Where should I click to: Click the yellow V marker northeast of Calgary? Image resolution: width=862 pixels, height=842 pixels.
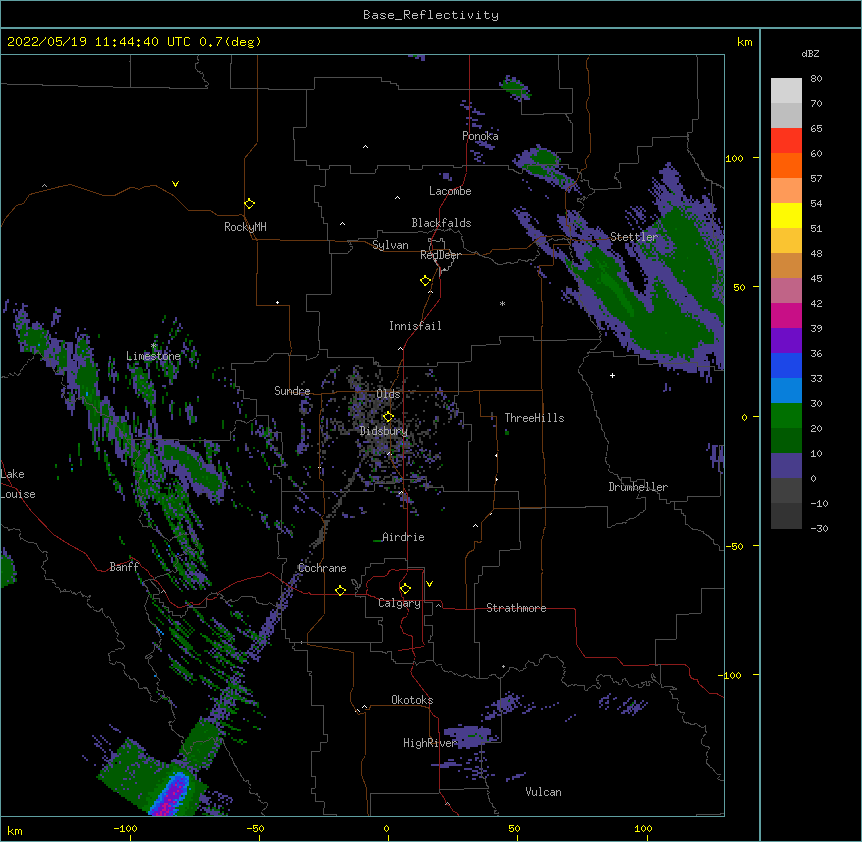pos(429,584)
